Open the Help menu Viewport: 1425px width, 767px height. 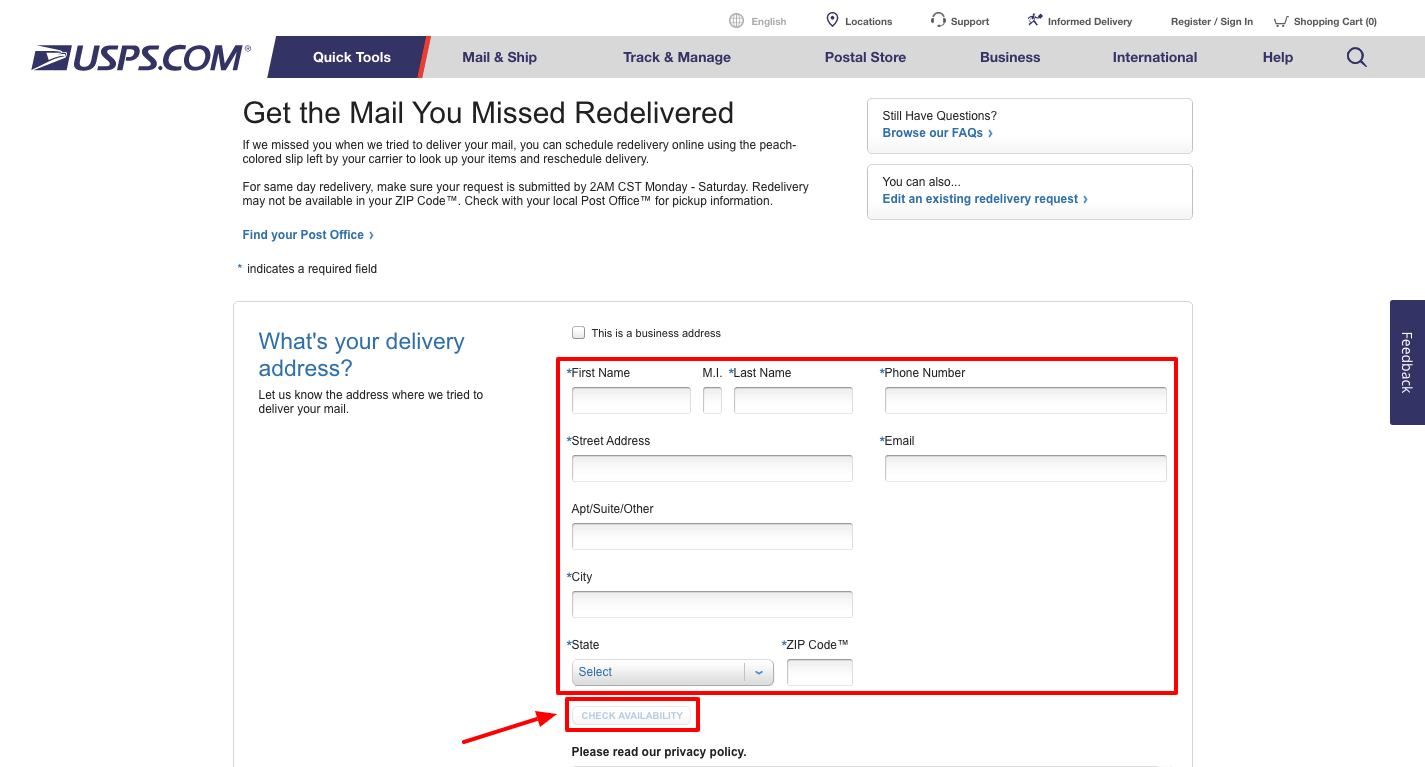[x=1278, y=57]
